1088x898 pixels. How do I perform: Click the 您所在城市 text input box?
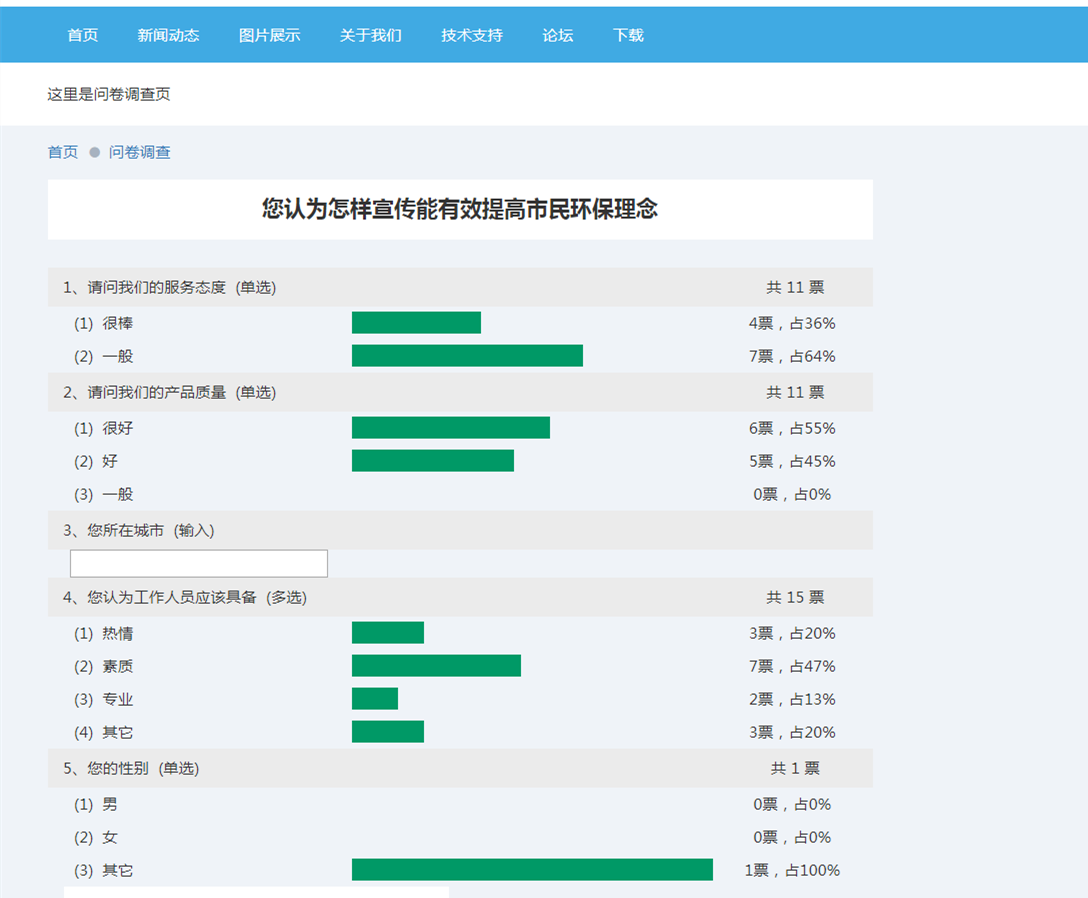[x=198, y=564]
